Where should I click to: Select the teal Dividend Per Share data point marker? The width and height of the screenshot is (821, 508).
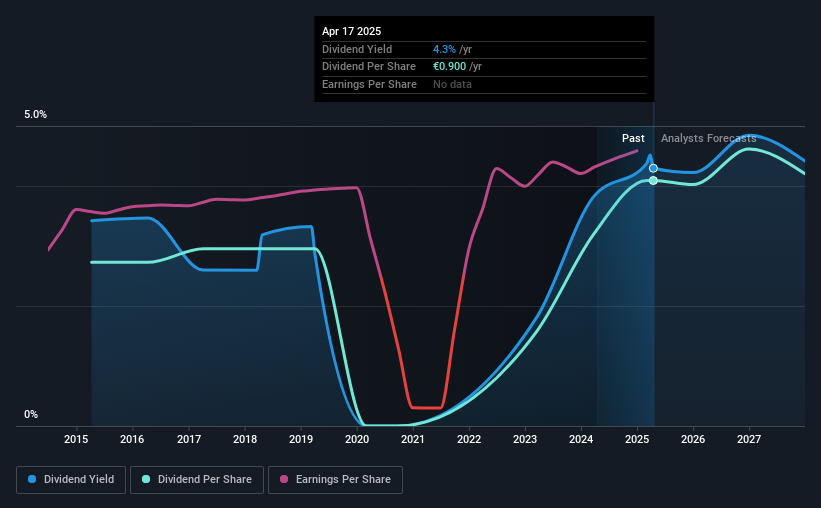coord(653,181)
